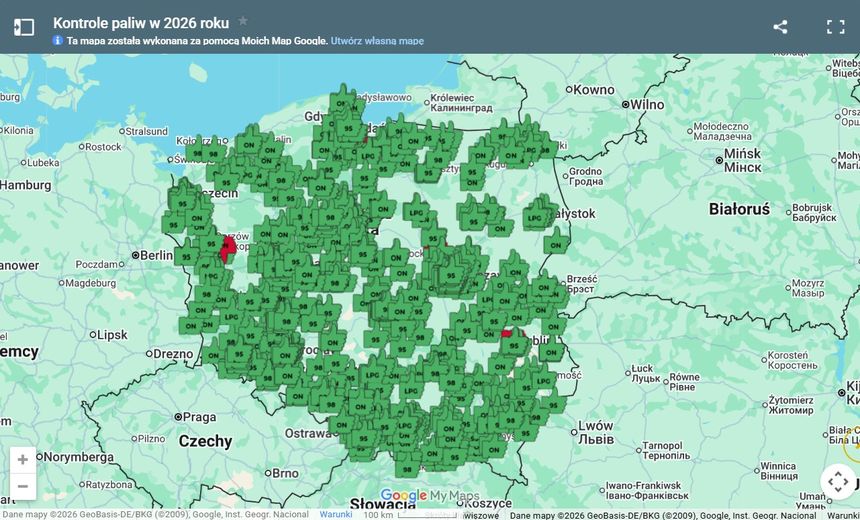
Task: Zoom out with the minus button
Action: click(x=22, y=486)
